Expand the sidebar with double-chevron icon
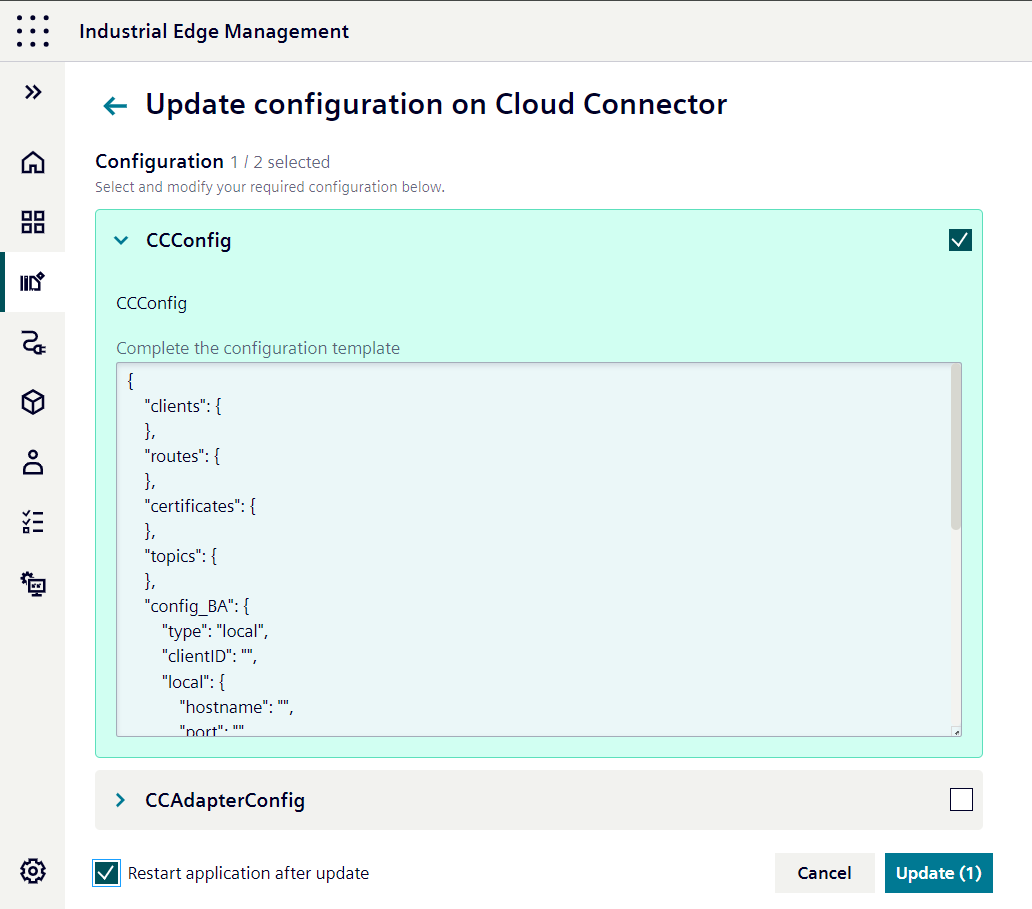1032x909 pixels. (33, 92)
